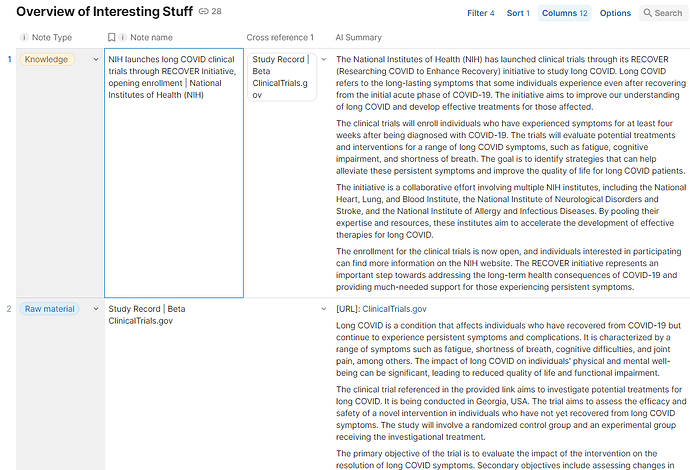Open the Filter menu showing 4 filters
This screenshot has width=690, height=470.
click(x=480, y=14)
